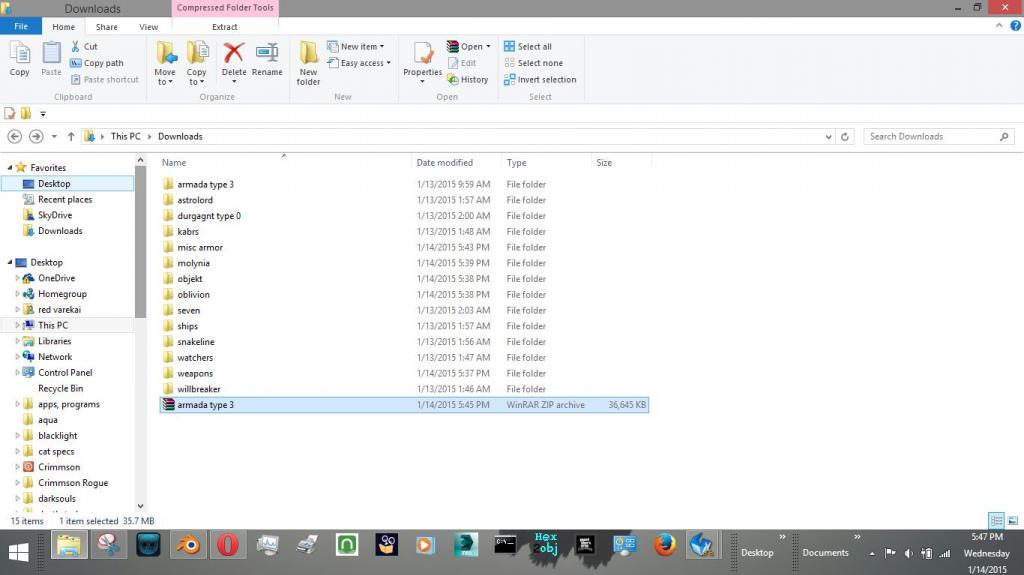Image resolution: width=1024 pixels, height=575 pixels.
Task: Click Copy path in Clipboard group
Action: 97,63
